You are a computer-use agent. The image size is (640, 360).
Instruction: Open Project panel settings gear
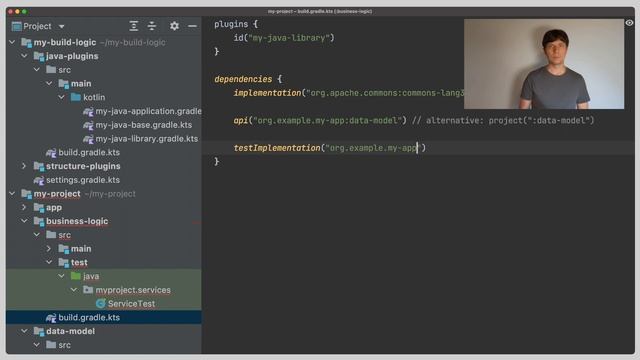pos(174,26)
